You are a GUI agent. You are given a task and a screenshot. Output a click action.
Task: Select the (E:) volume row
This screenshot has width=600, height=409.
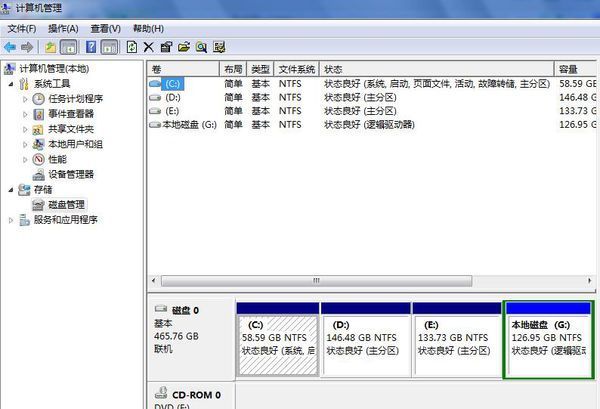tap(372, 111)
